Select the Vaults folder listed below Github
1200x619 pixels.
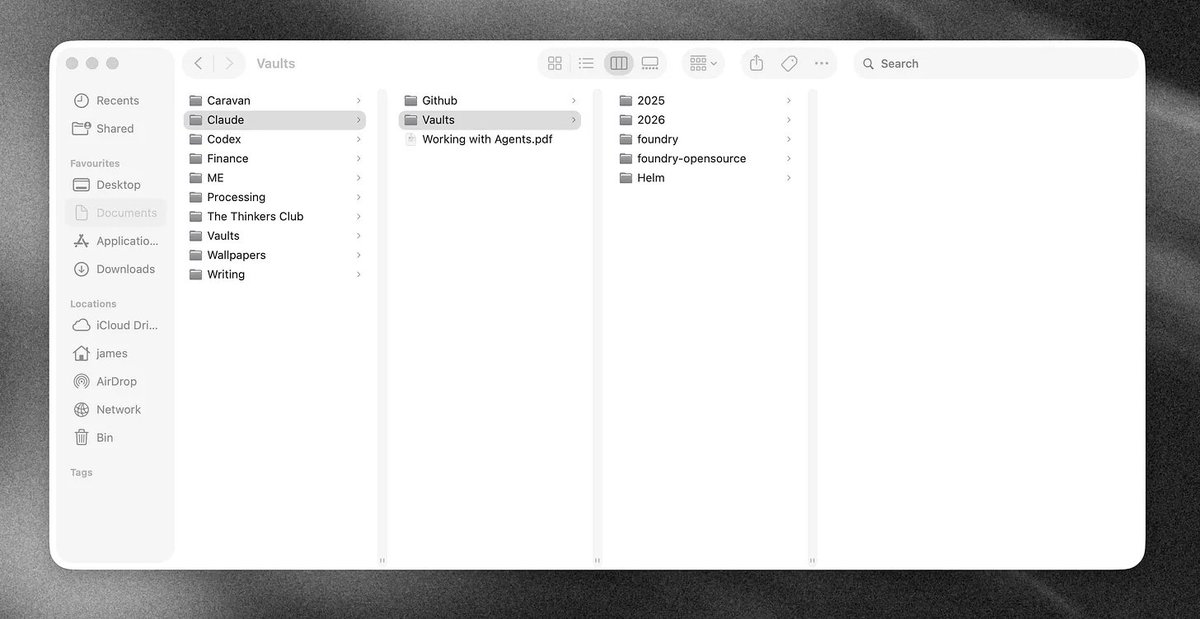490,120
